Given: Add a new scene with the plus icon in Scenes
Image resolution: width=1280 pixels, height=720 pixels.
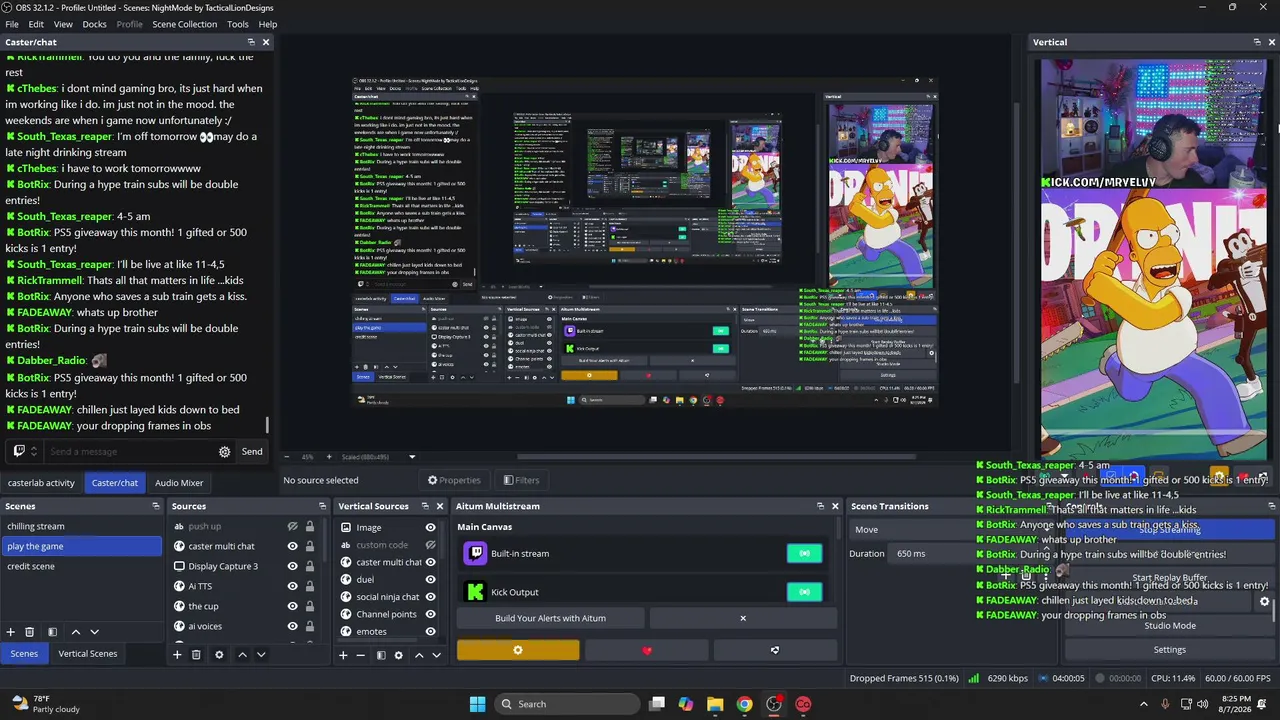Looking at the screenshot, I should point(10,632).
